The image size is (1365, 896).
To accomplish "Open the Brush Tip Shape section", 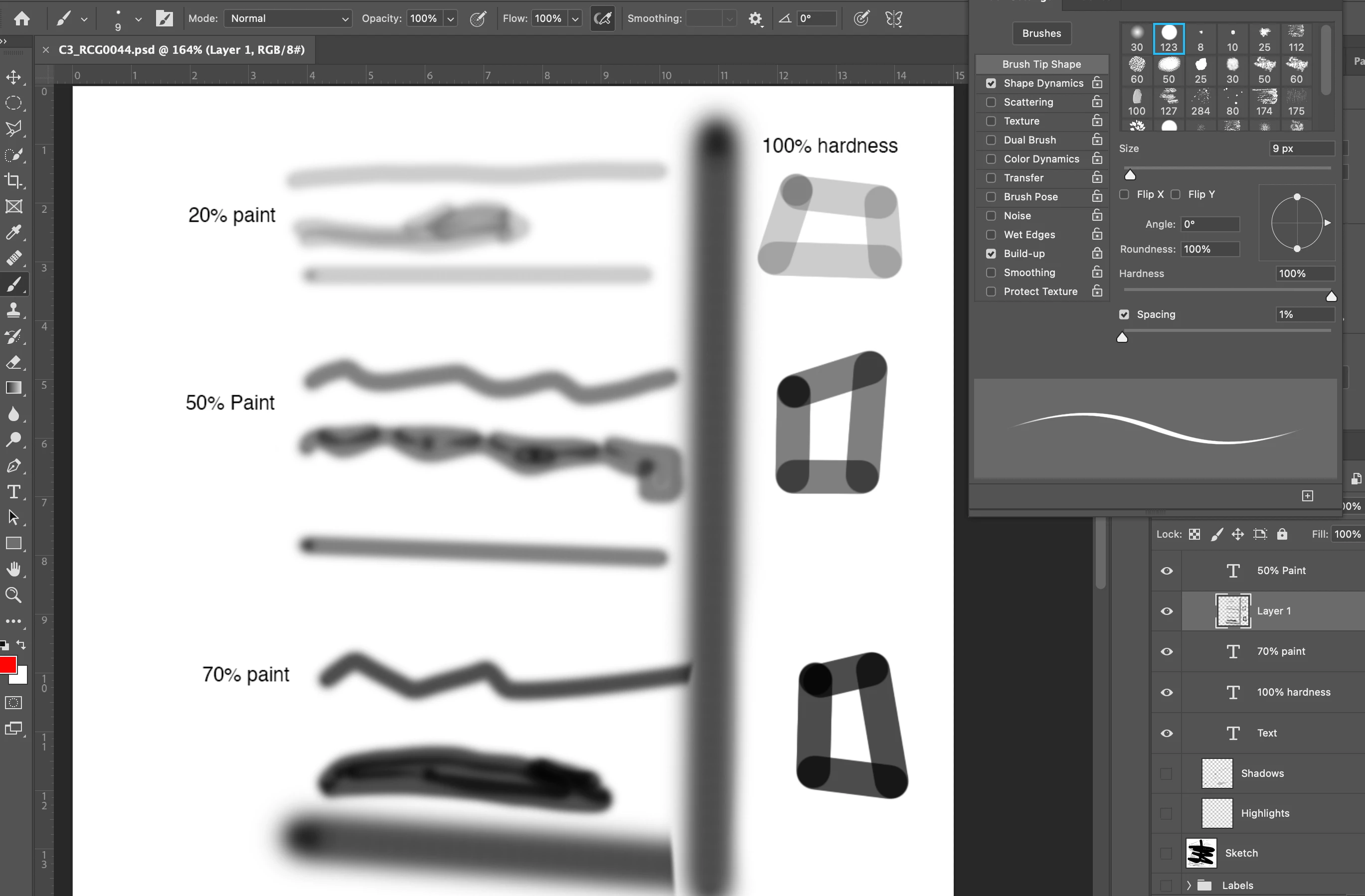I will tap(1041, 64).
